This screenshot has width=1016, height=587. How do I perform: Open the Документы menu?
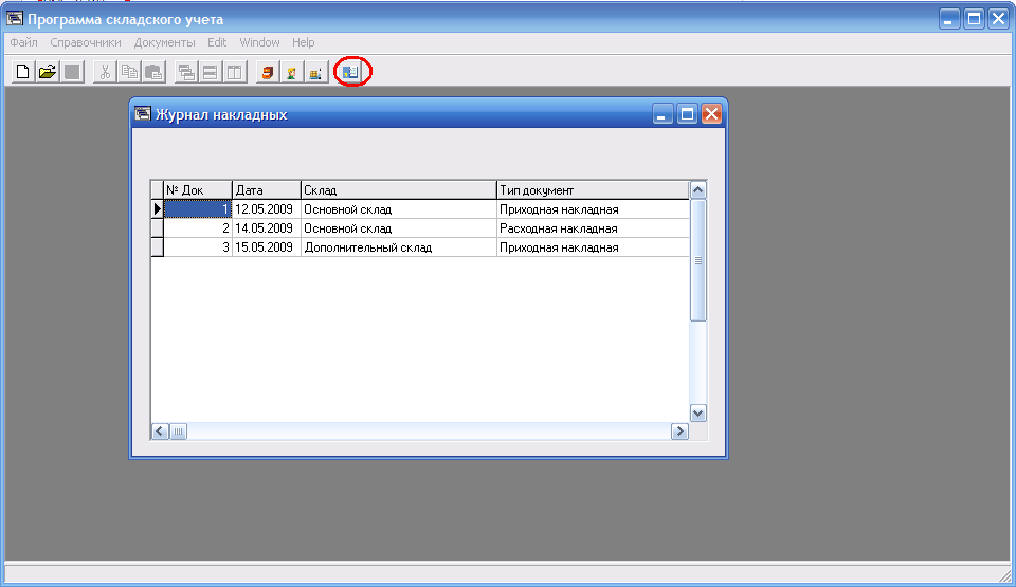pos(165,43)
